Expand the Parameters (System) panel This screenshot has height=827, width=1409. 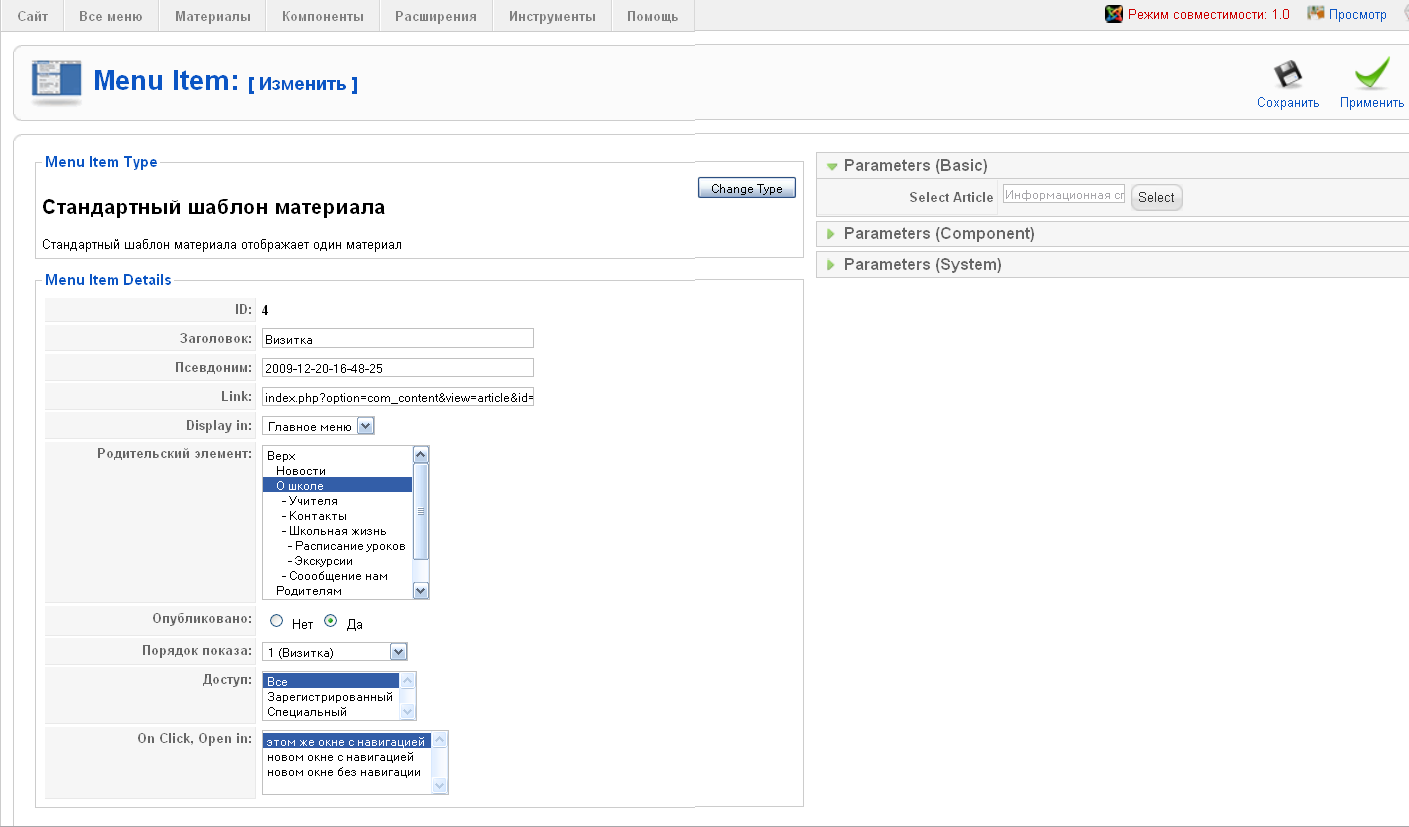[922, 265]
